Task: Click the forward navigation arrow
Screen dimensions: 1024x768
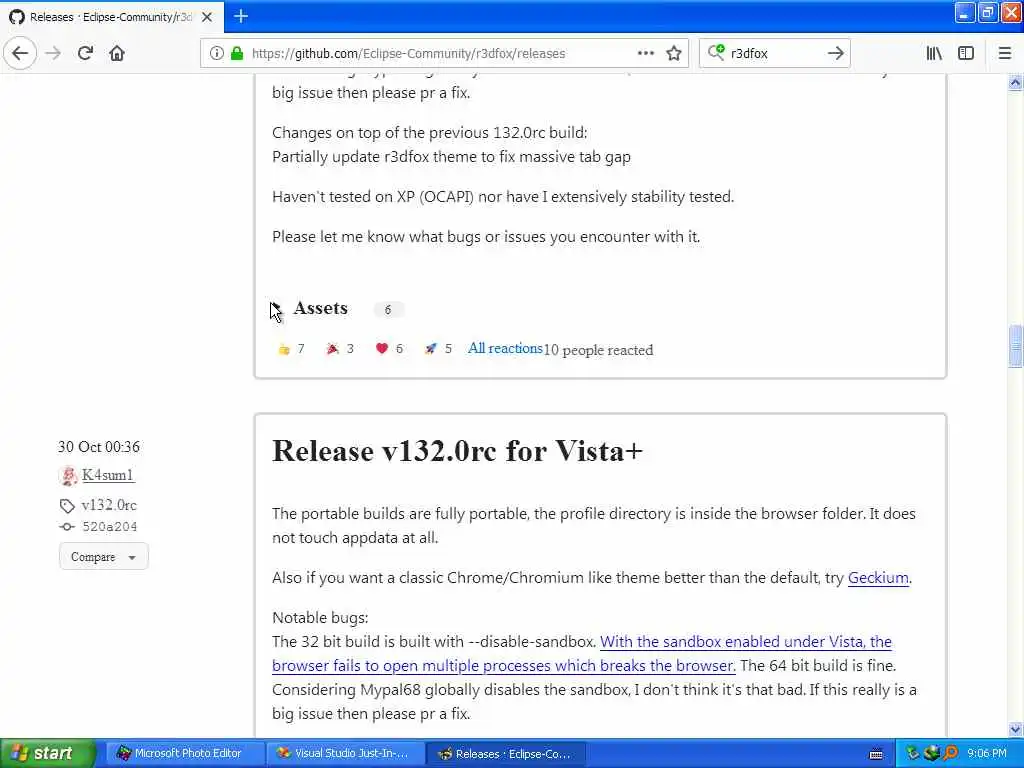Action: tap(54, 54)
